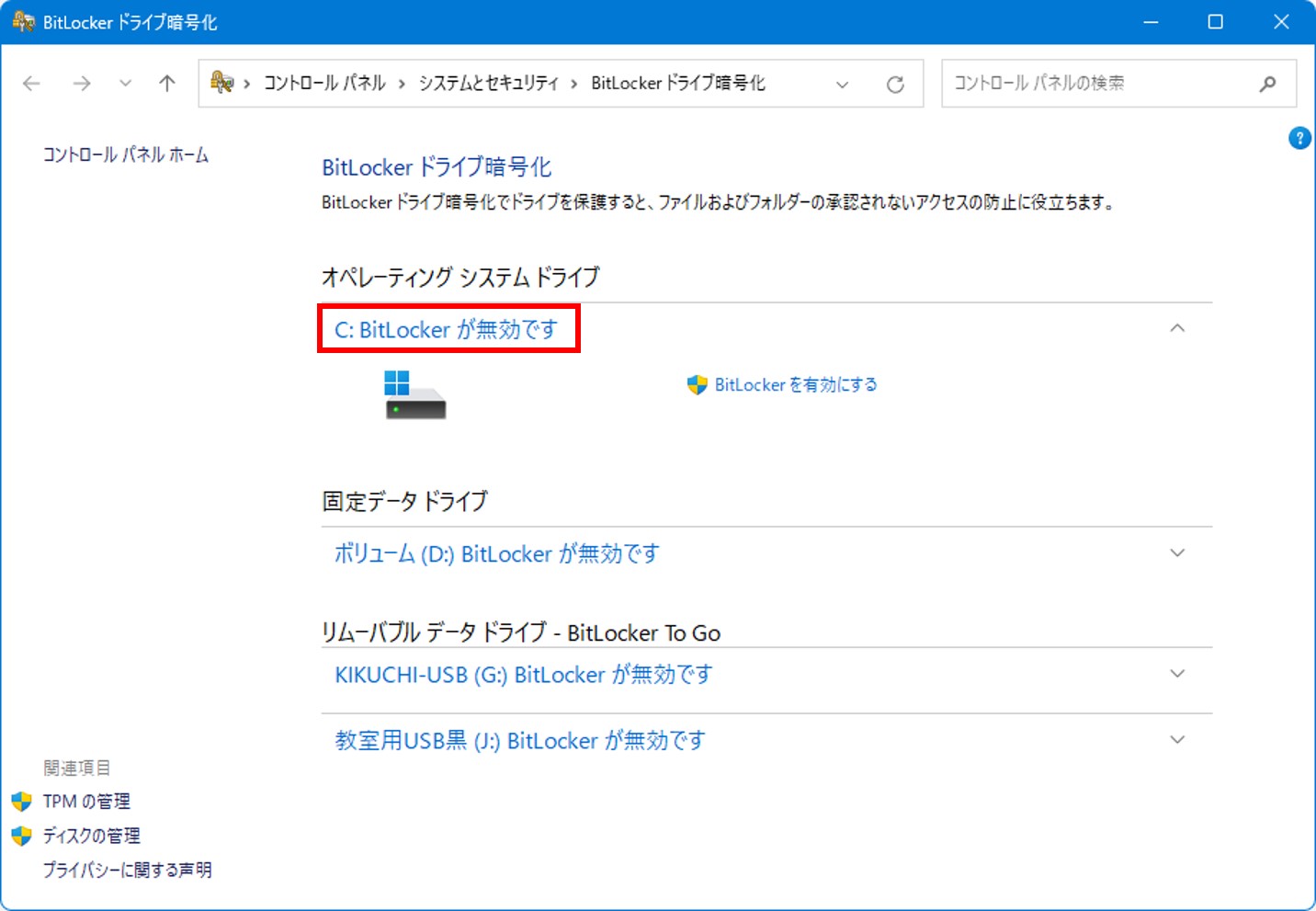1316x911 pixels.
Task: Click the window title bar BitLocker icon
Action: (23, 21)
